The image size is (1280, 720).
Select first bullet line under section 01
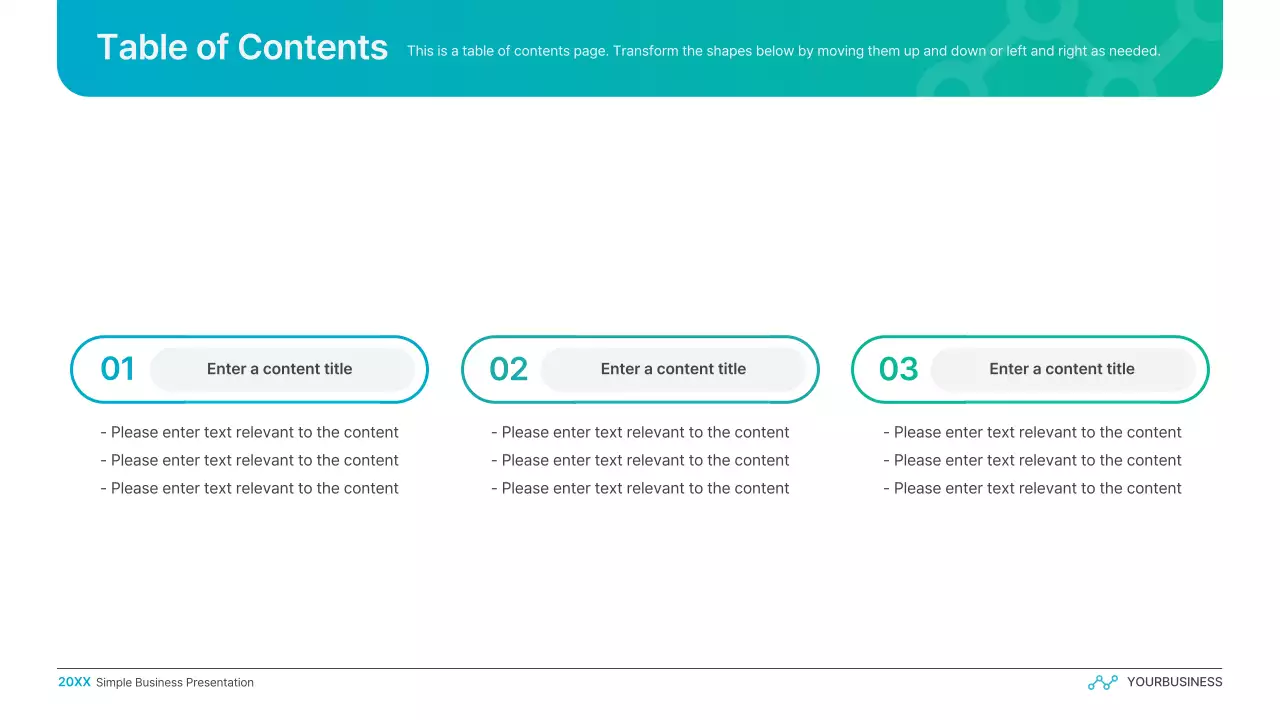(x=250, y=432)
